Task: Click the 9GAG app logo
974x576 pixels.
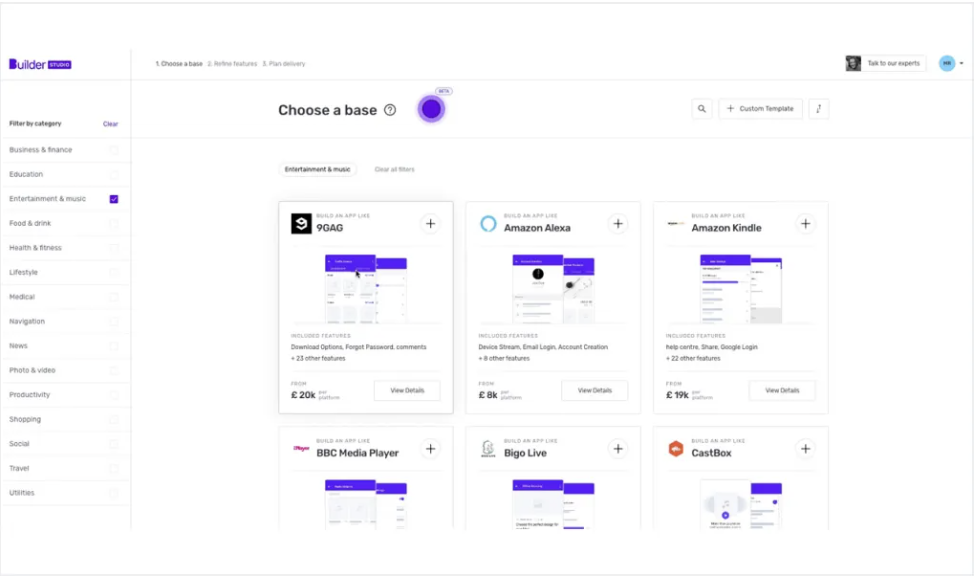Action: pos(301,224)
